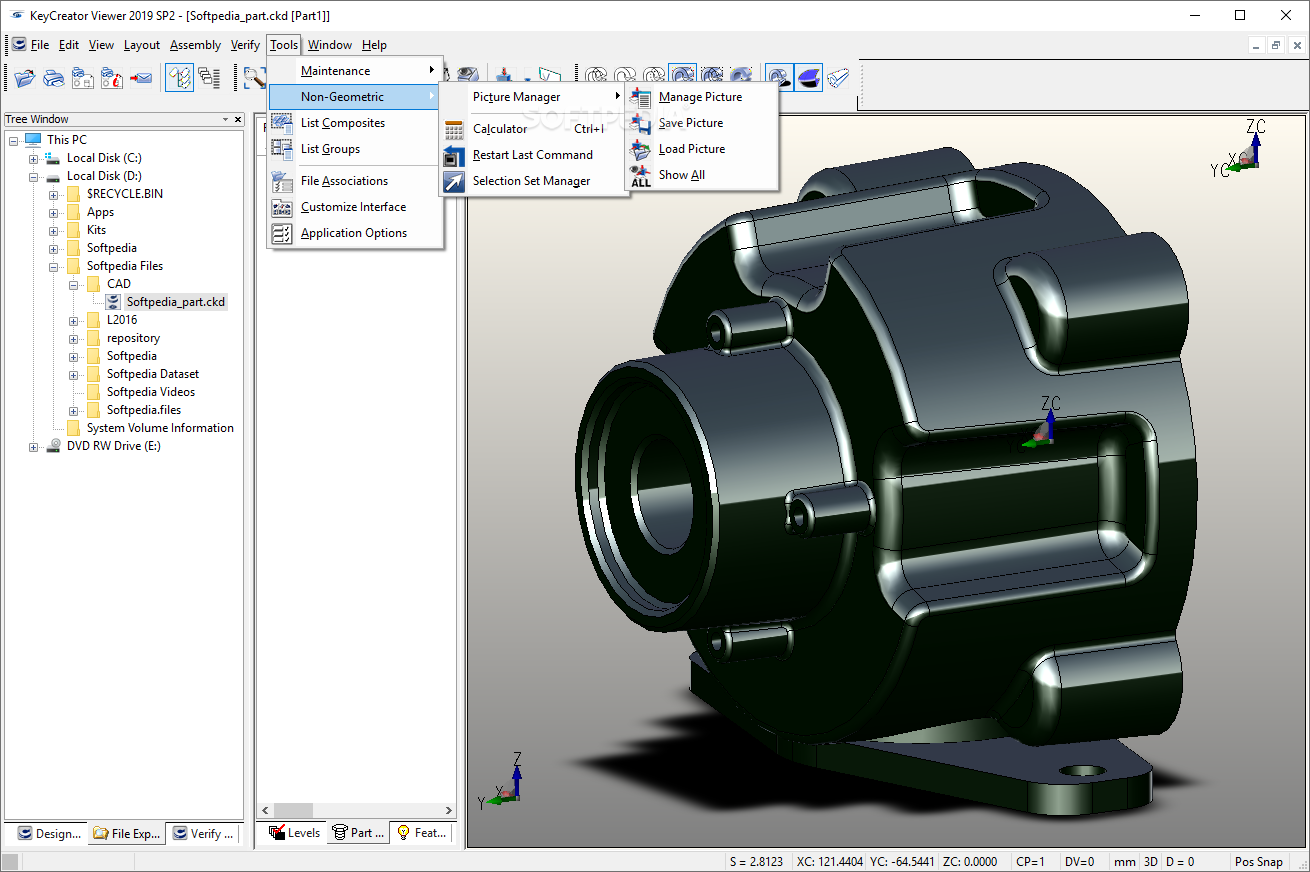Open the Tree Window title dropdown arrow

(x=224, y=119)
